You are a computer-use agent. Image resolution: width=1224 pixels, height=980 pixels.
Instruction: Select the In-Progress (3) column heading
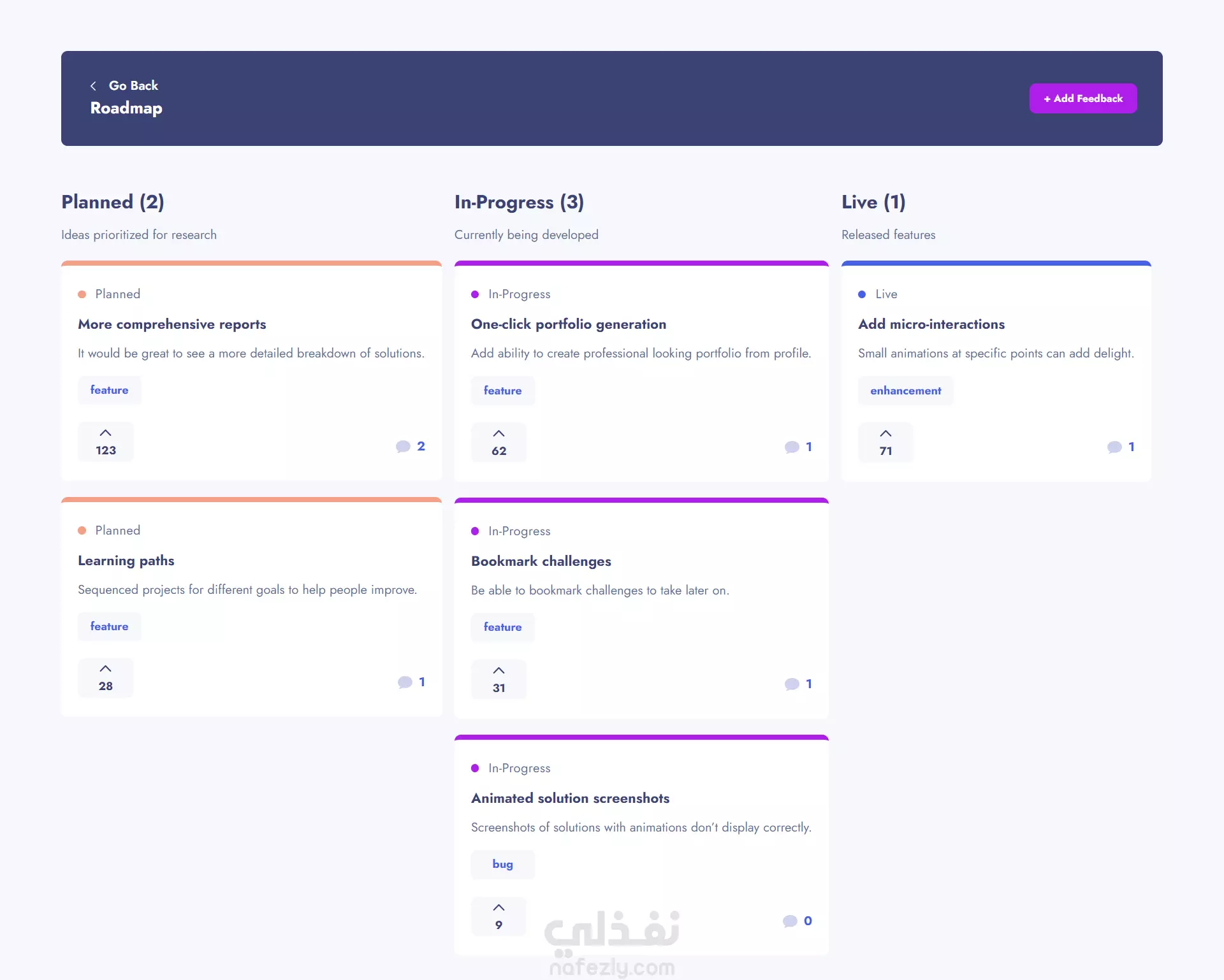tap(519, 202)
